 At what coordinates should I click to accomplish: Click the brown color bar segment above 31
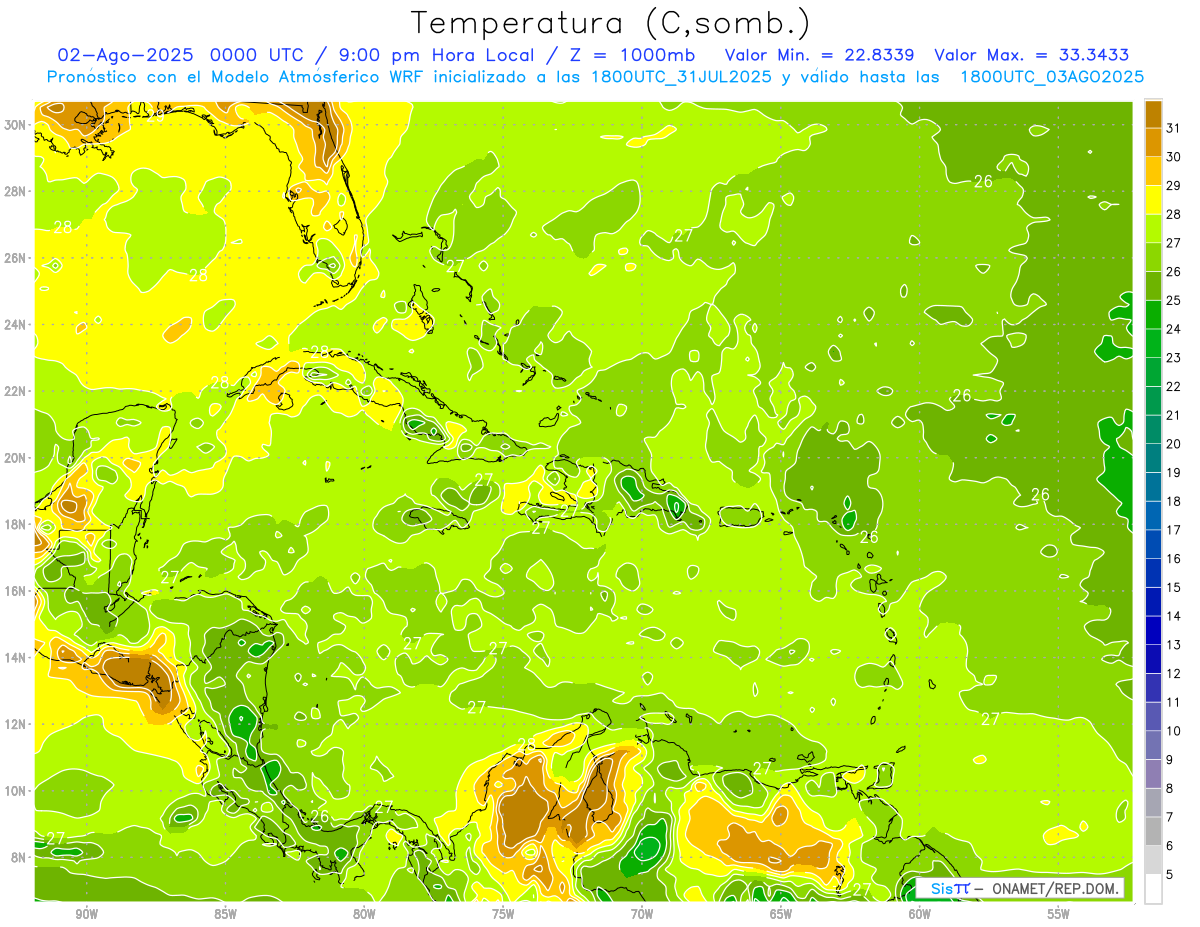(x=1153, y=113)
